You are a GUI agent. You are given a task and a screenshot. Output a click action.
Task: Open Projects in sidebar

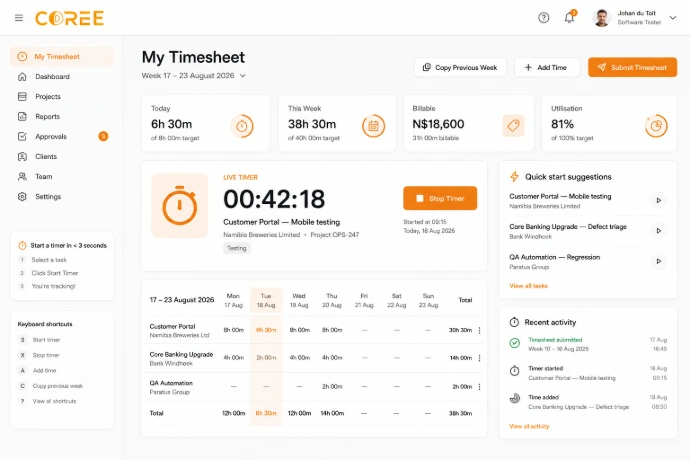tap(62, 96)
